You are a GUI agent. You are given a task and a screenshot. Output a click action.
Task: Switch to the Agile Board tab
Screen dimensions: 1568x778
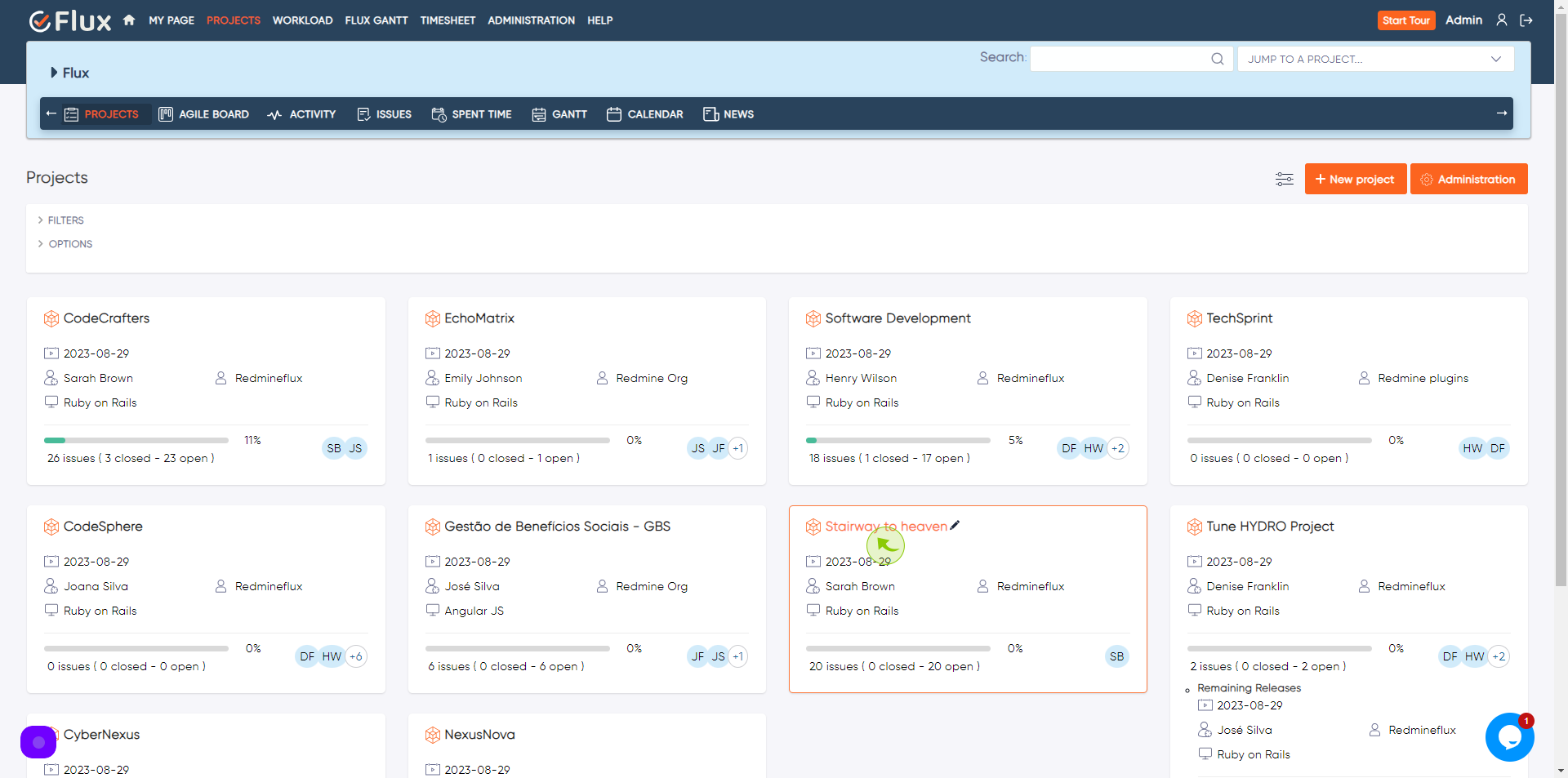[204, 114]
